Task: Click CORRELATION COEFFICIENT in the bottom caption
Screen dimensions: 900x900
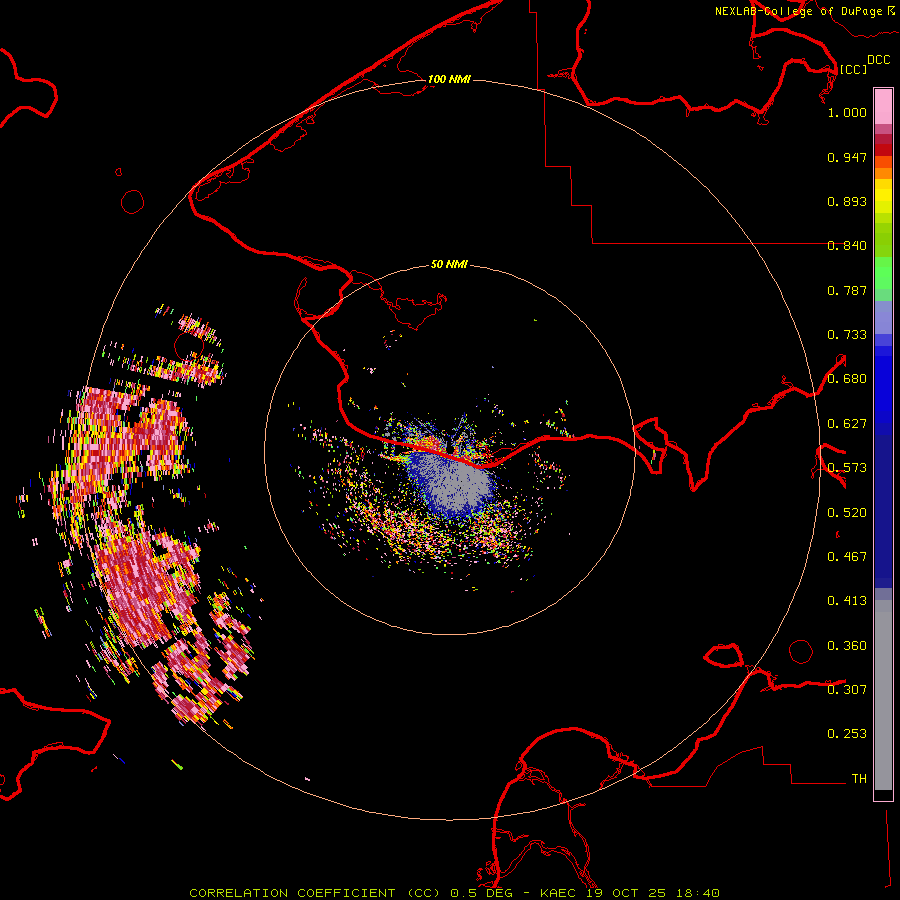Action: 292,893
